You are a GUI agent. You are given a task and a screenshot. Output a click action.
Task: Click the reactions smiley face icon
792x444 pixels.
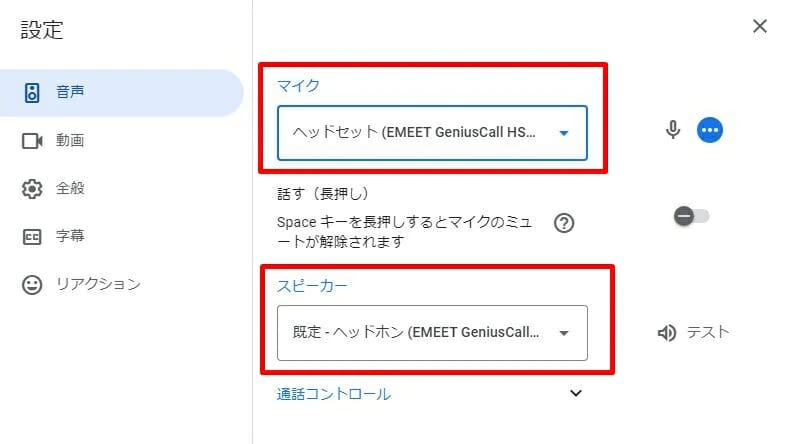32,285
